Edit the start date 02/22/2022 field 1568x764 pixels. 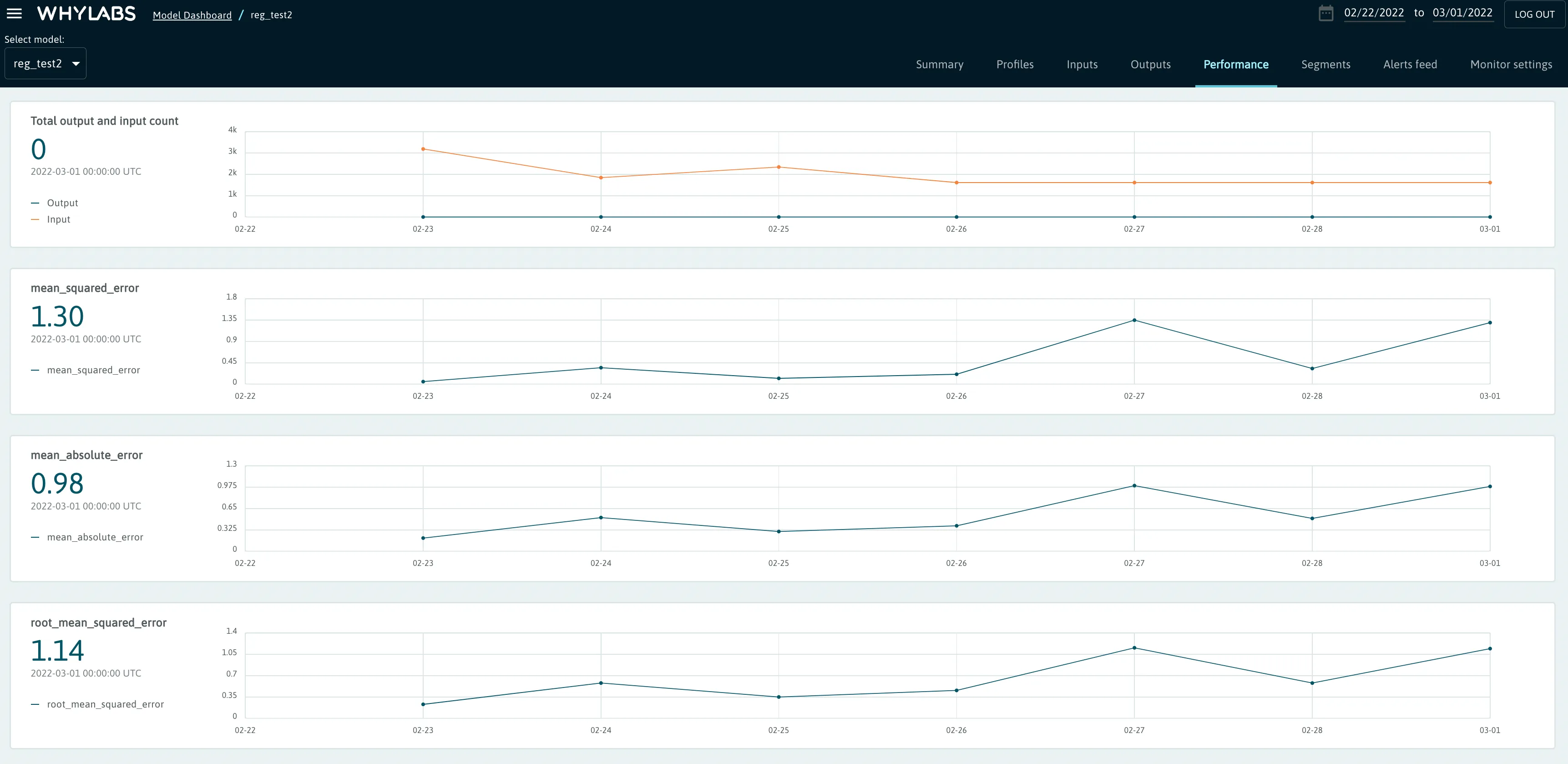tap(1375, 12)
